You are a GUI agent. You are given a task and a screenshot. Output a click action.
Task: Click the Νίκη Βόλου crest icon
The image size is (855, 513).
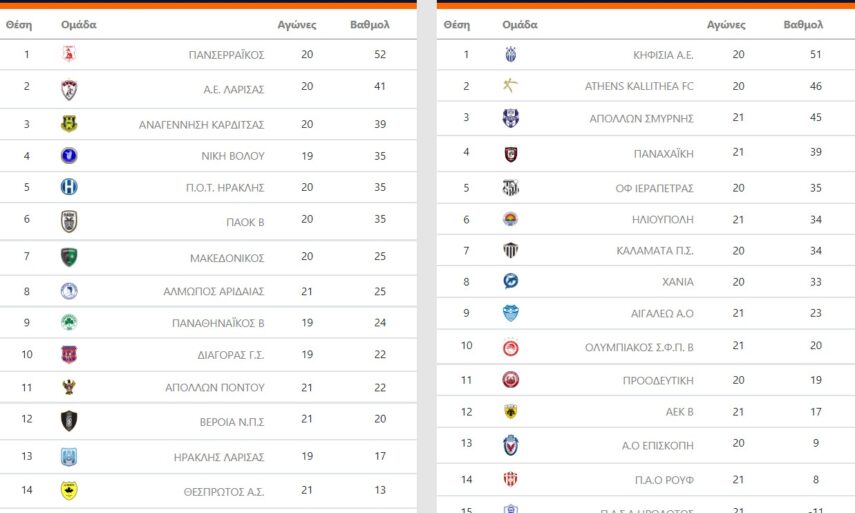69,155
